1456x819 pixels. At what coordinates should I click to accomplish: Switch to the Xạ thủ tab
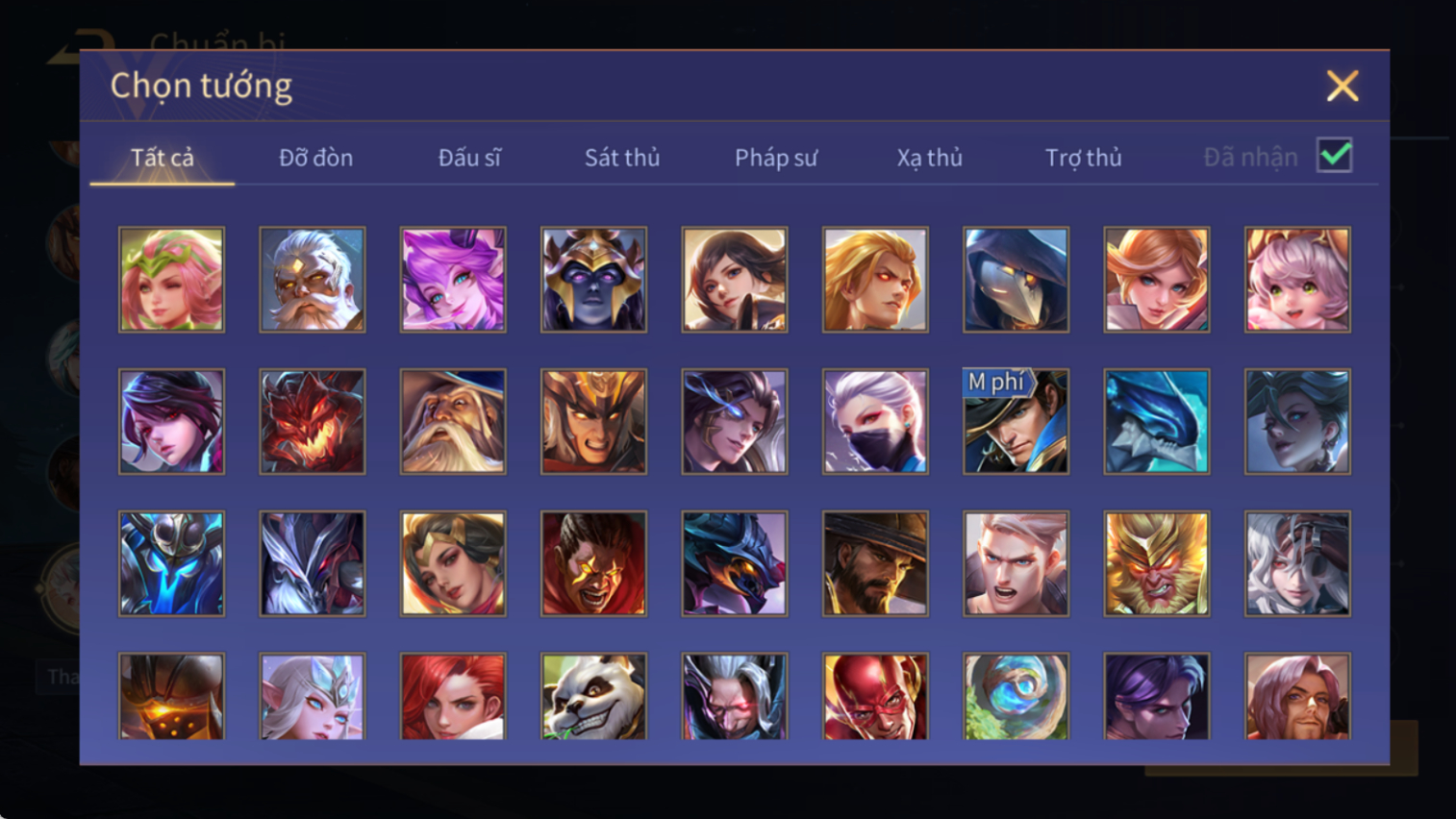(x=929, y=158)
